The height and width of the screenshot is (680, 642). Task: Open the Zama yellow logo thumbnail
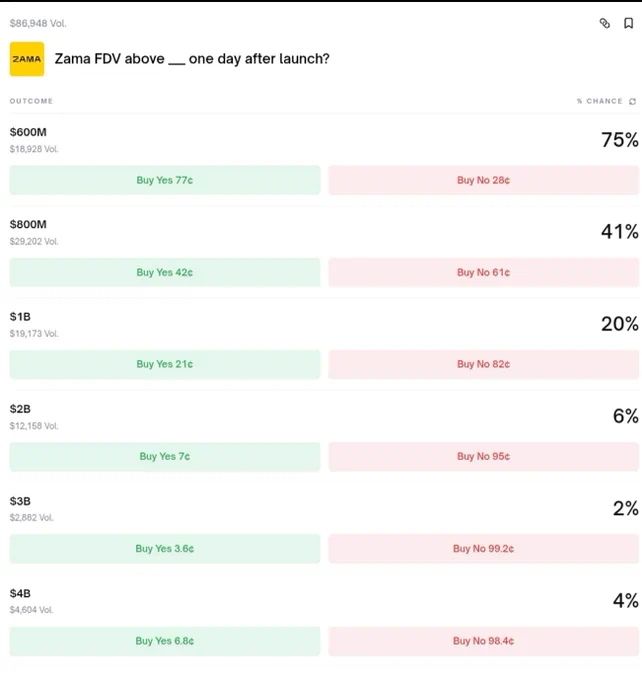coord(27,59)
